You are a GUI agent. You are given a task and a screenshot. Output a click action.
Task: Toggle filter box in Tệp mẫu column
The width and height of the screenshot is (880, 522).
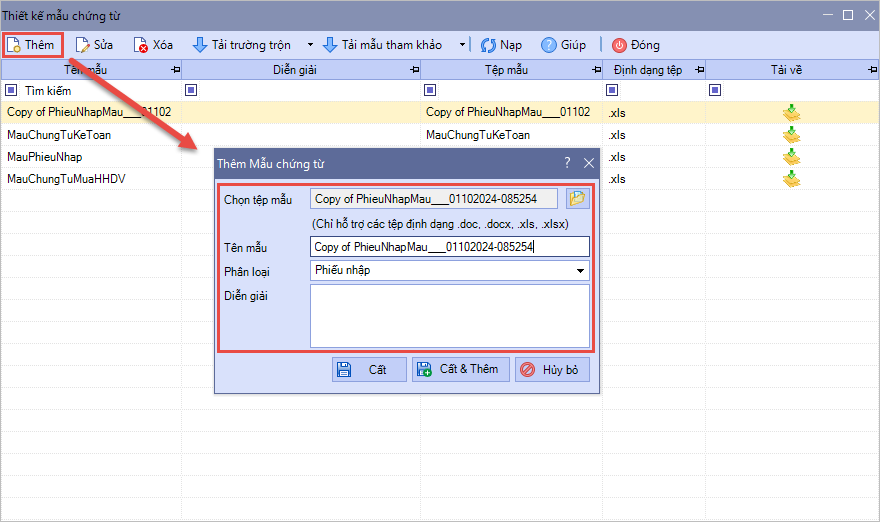pyautogui.click(x=430, y=91)
